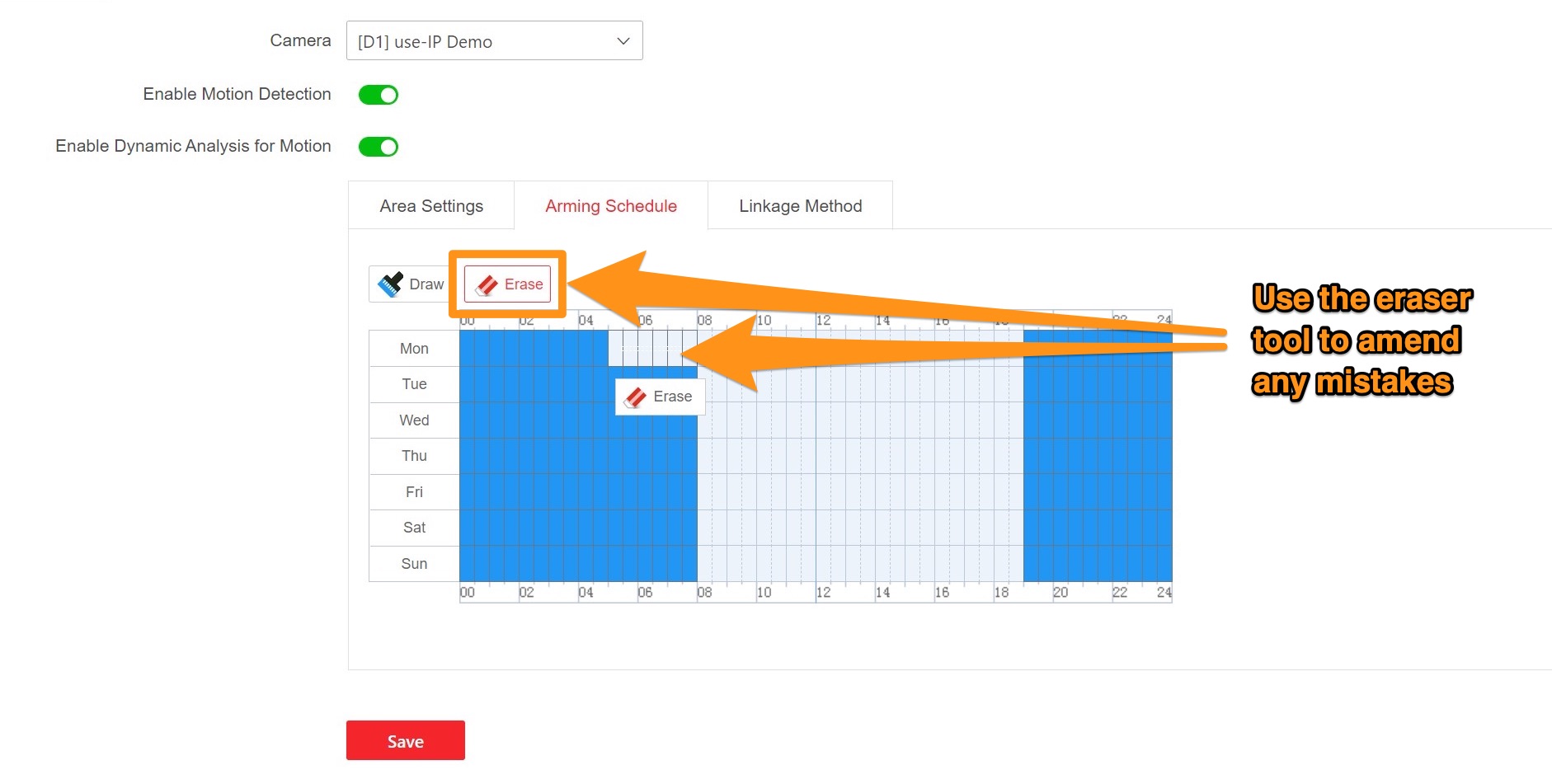
Task: Select the Arming Schedule tab
Action: (x=610, y=206)
